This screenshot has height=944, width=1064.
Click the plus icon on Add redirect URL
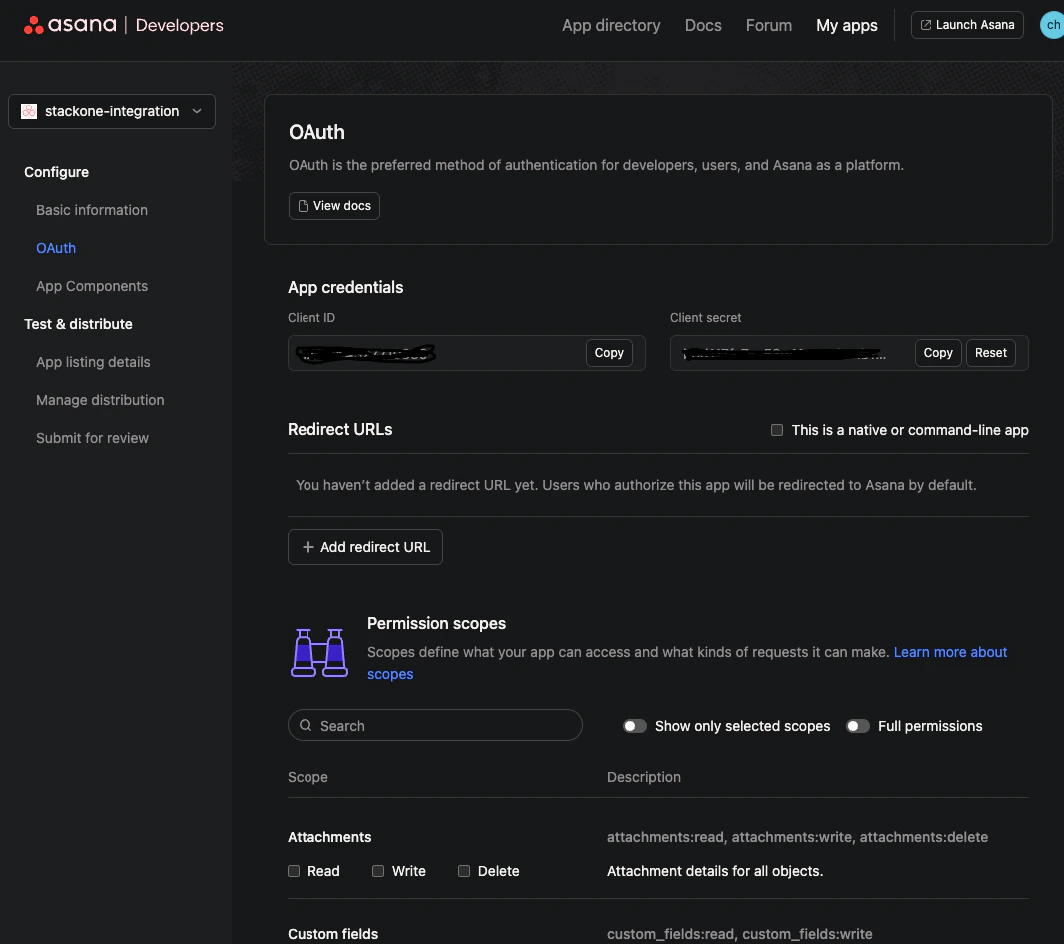(309, 547)
